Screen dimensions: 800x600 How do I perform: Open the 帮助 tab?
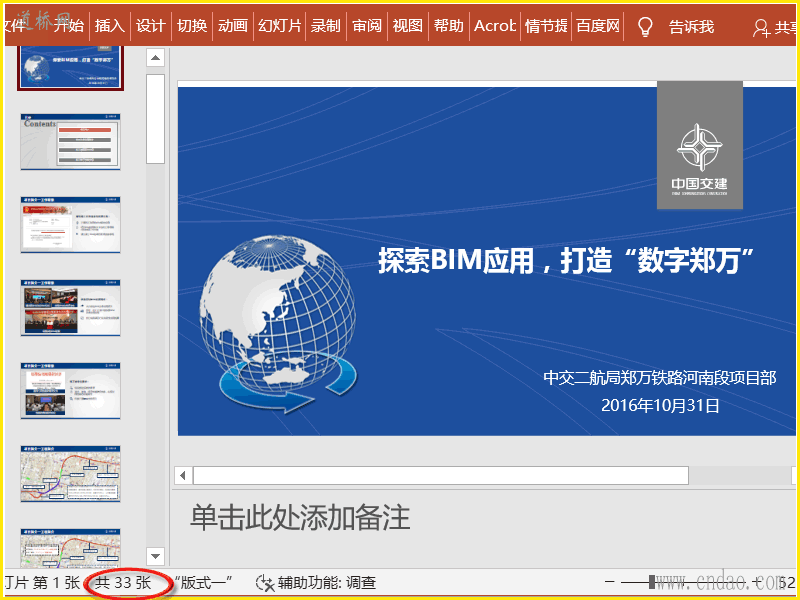point(449,26)
